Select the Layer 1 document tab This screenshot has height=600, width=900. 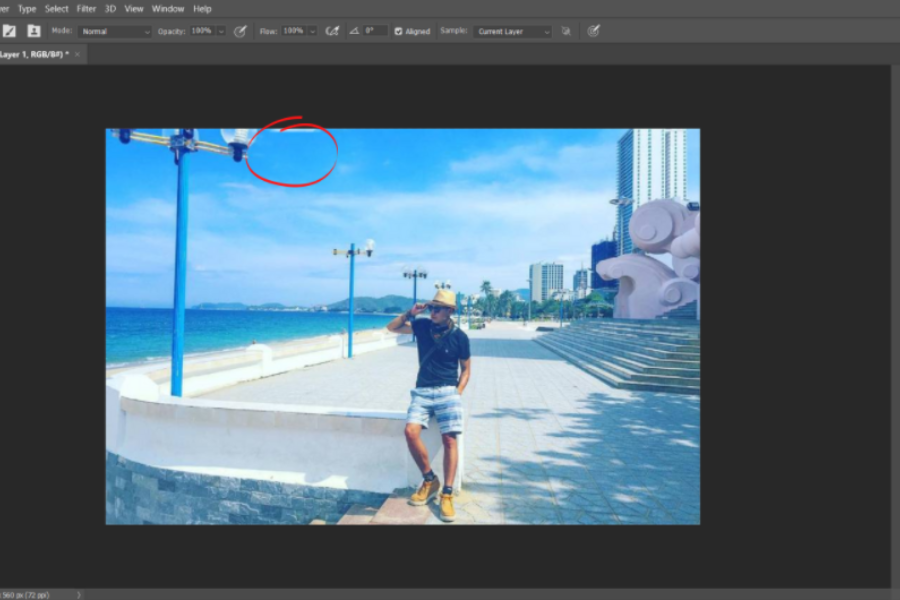pyautogui.click(x=32, y=55)
